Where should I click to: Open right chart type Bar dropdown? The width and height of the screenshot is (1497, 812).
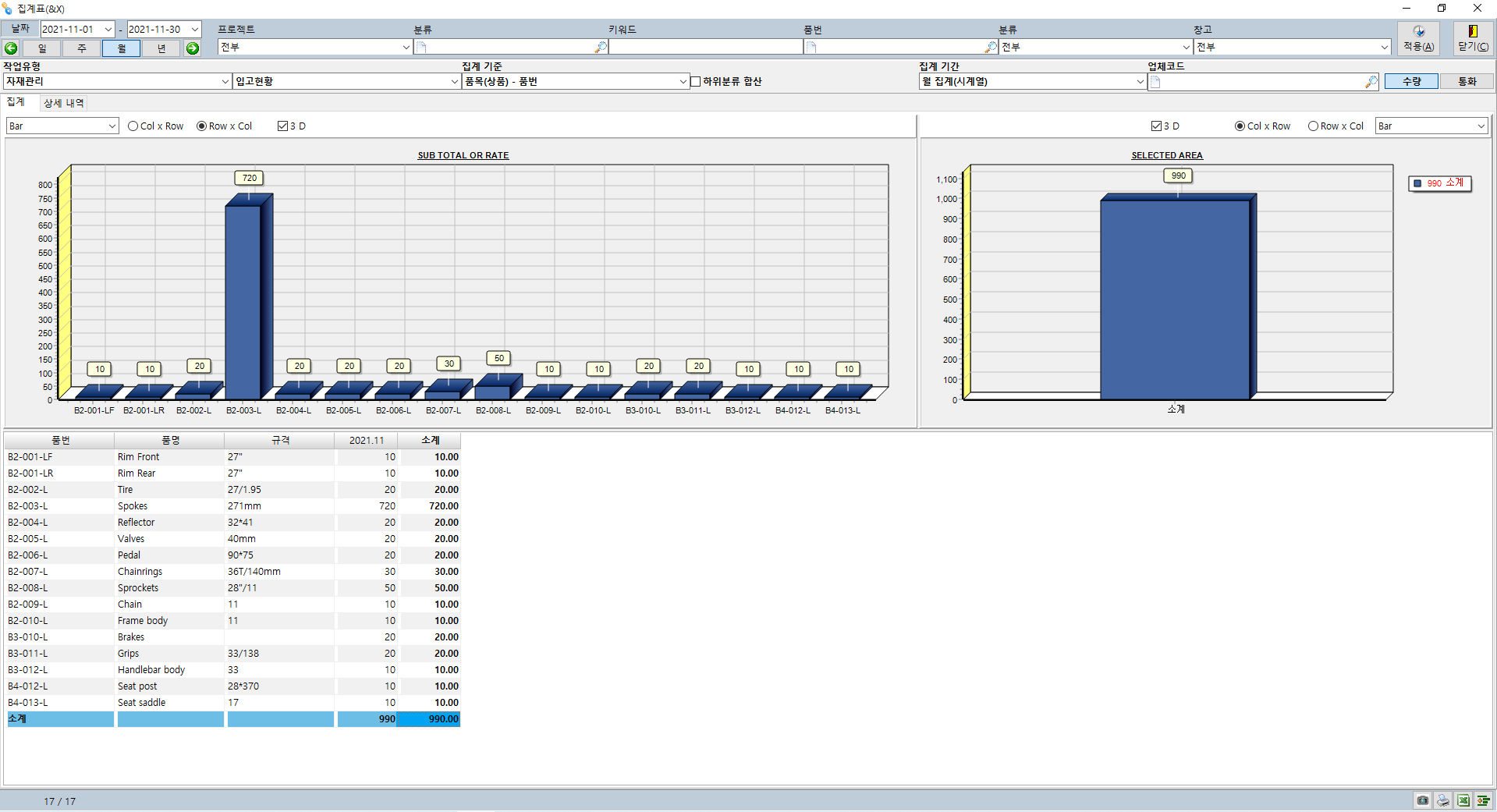point(1481,126)
